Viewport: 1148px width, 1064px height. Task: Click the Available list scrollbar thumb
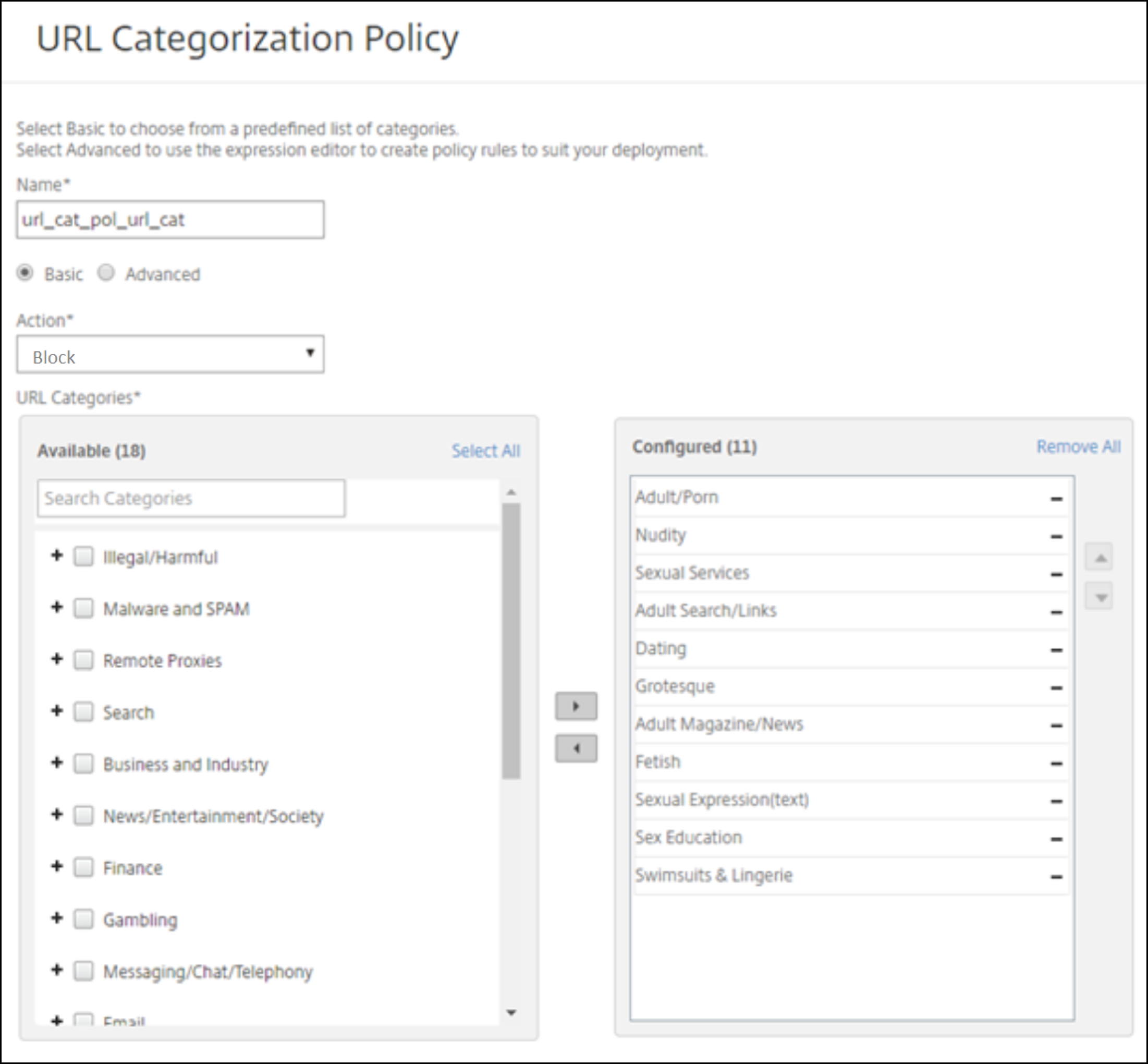[511, 641]
